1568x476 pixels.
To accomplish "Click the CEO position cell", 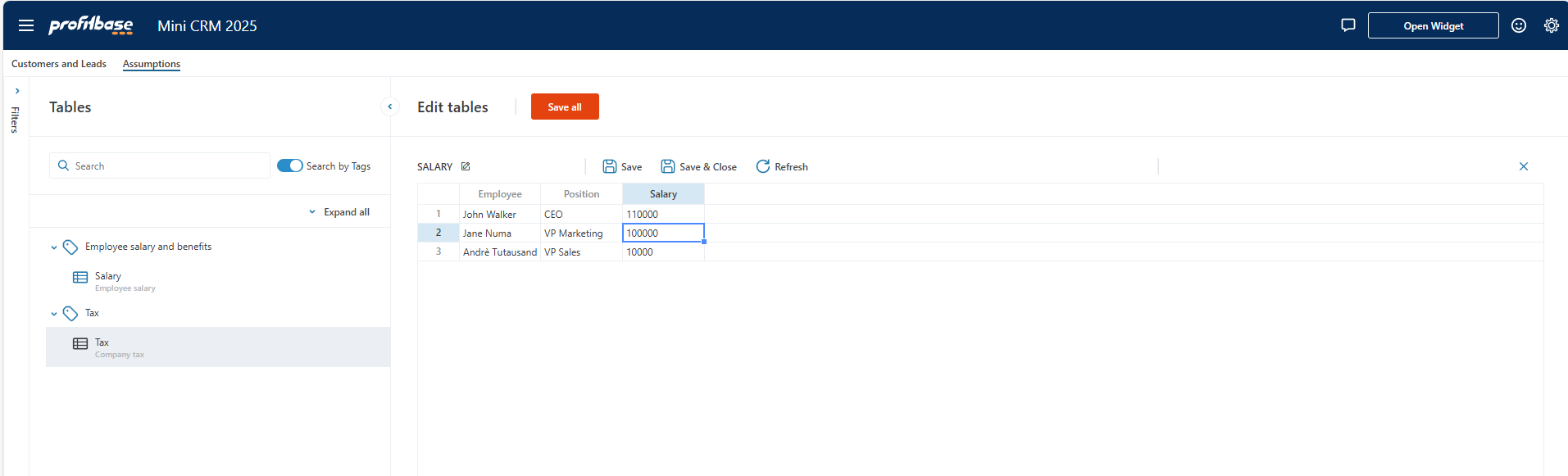I will [582, 214].
